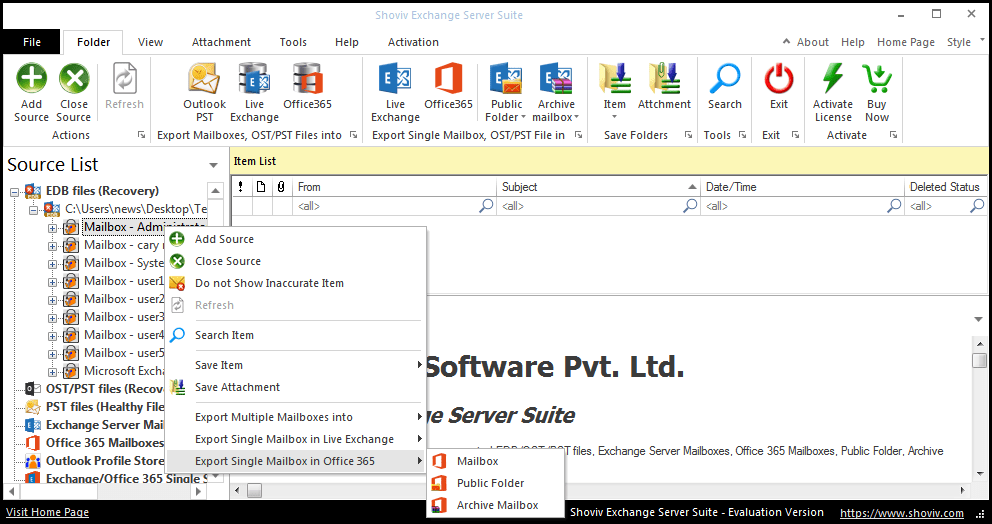Click the Buy Now cart icon

tap(877, 78)
